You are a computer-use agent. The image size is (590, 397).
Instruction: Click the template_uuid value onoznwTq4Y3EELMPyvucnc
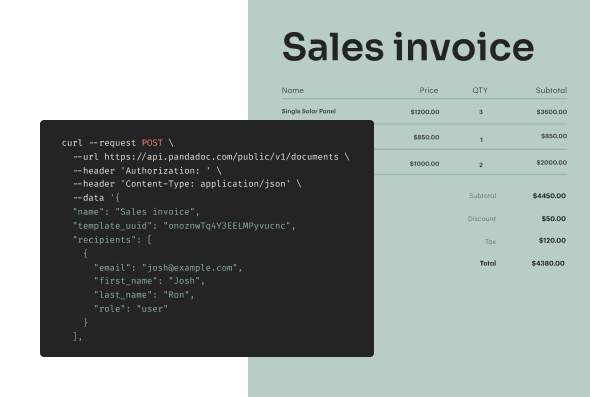(x=227, y=226)
